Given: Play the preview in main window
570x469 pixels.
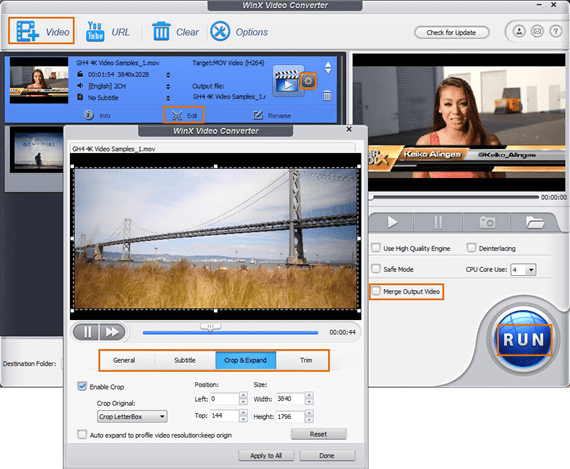Looking at the screenshot, I should tap(392, 222).
